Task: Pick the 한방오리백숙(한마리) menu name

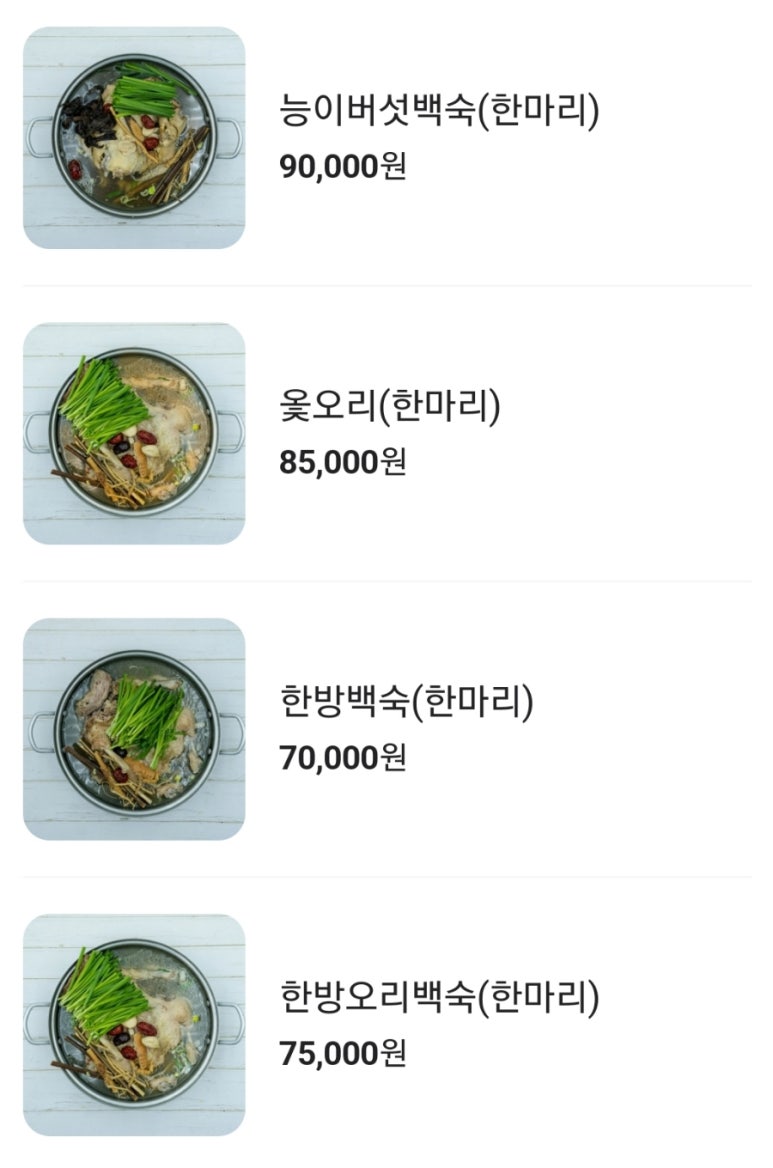Action: (x=440, y=998)
